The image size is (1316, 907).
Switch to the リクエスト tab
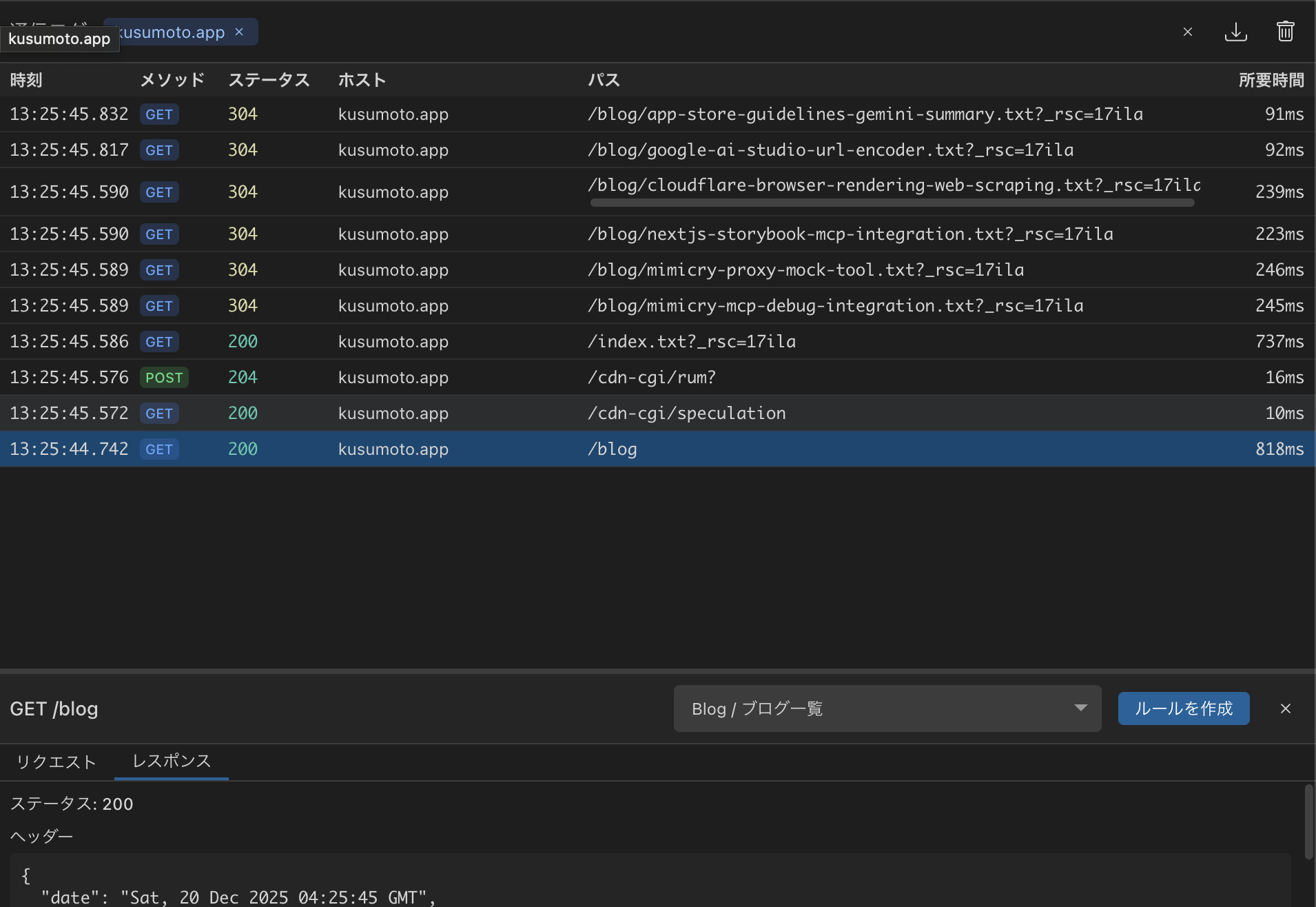(x=56, y=762)
